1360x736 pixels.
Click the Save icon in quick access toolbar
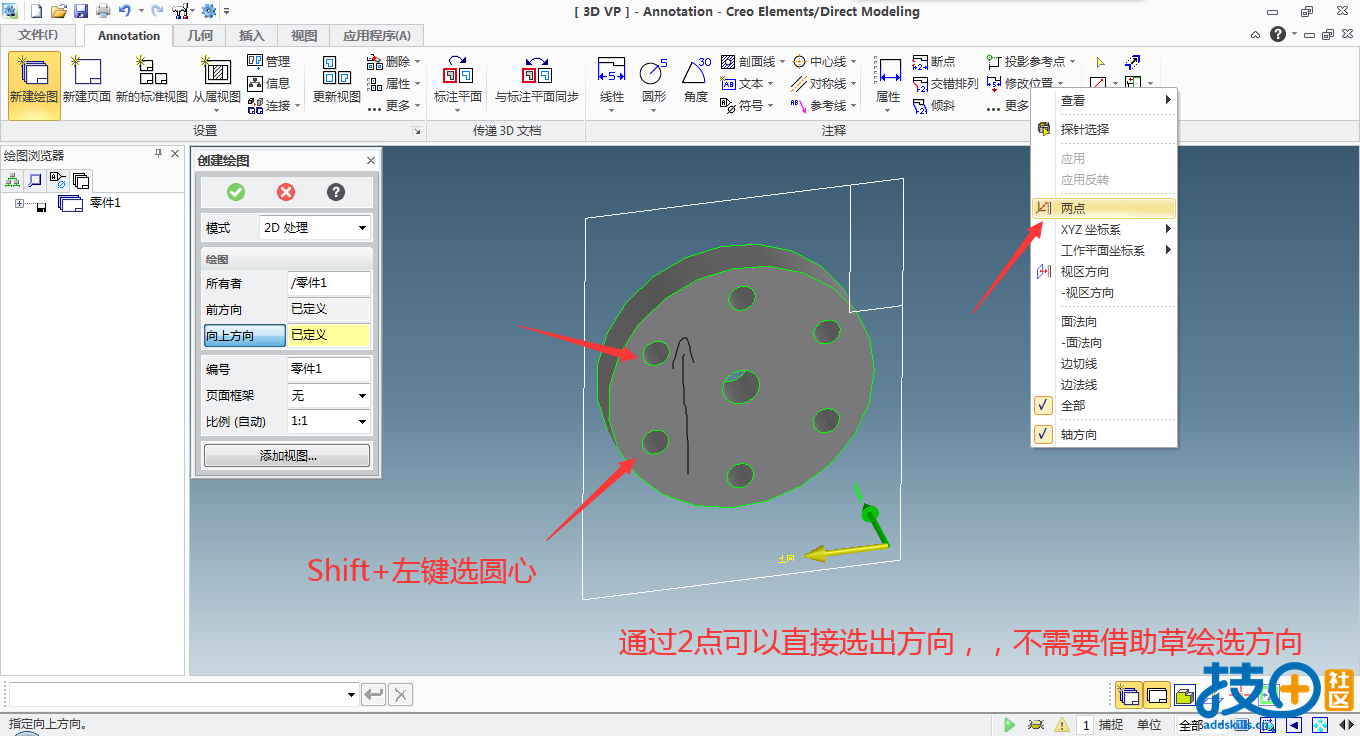point(80,11)
